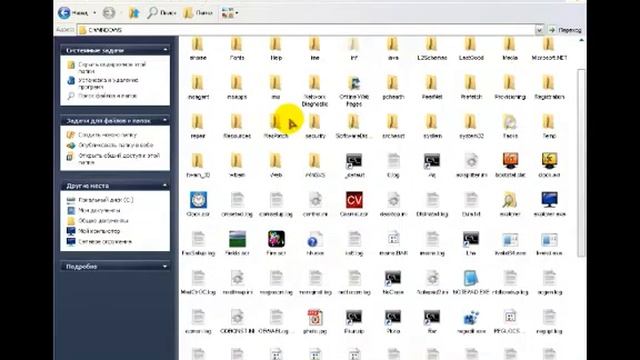Click the Переход go button
640x360 pixels.
click(565, 30)
